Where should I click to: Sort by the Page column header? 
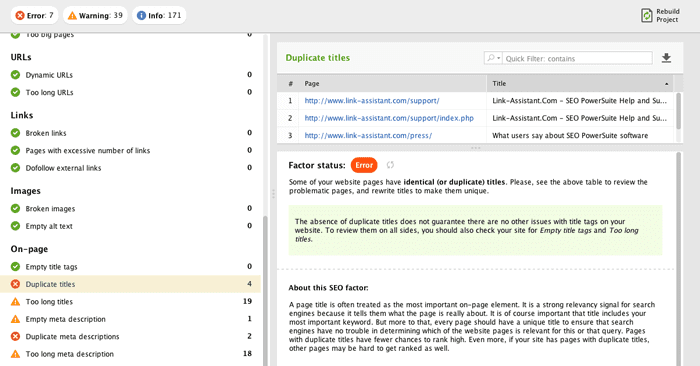click(392, 83)
